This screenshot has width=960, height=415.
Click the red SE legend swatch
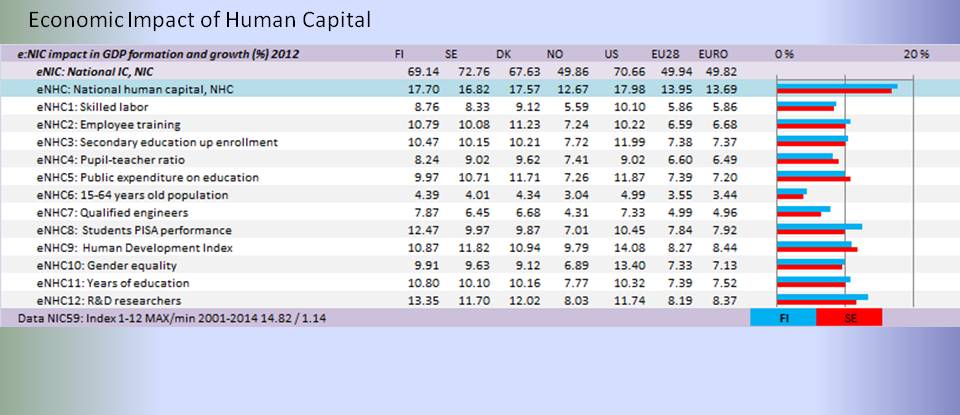(x=849, y=317)
